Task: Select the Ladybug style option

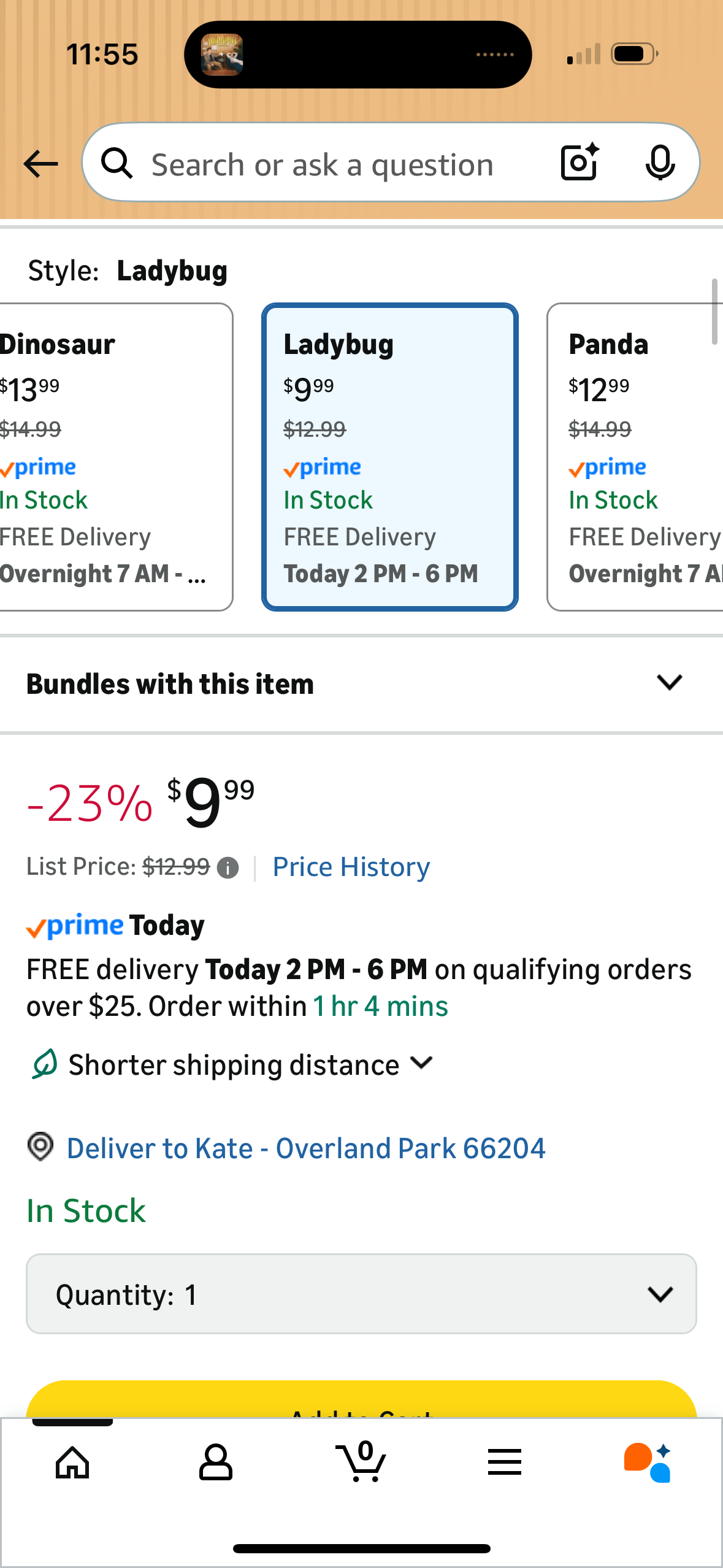Action: click(x=390, y=457)
